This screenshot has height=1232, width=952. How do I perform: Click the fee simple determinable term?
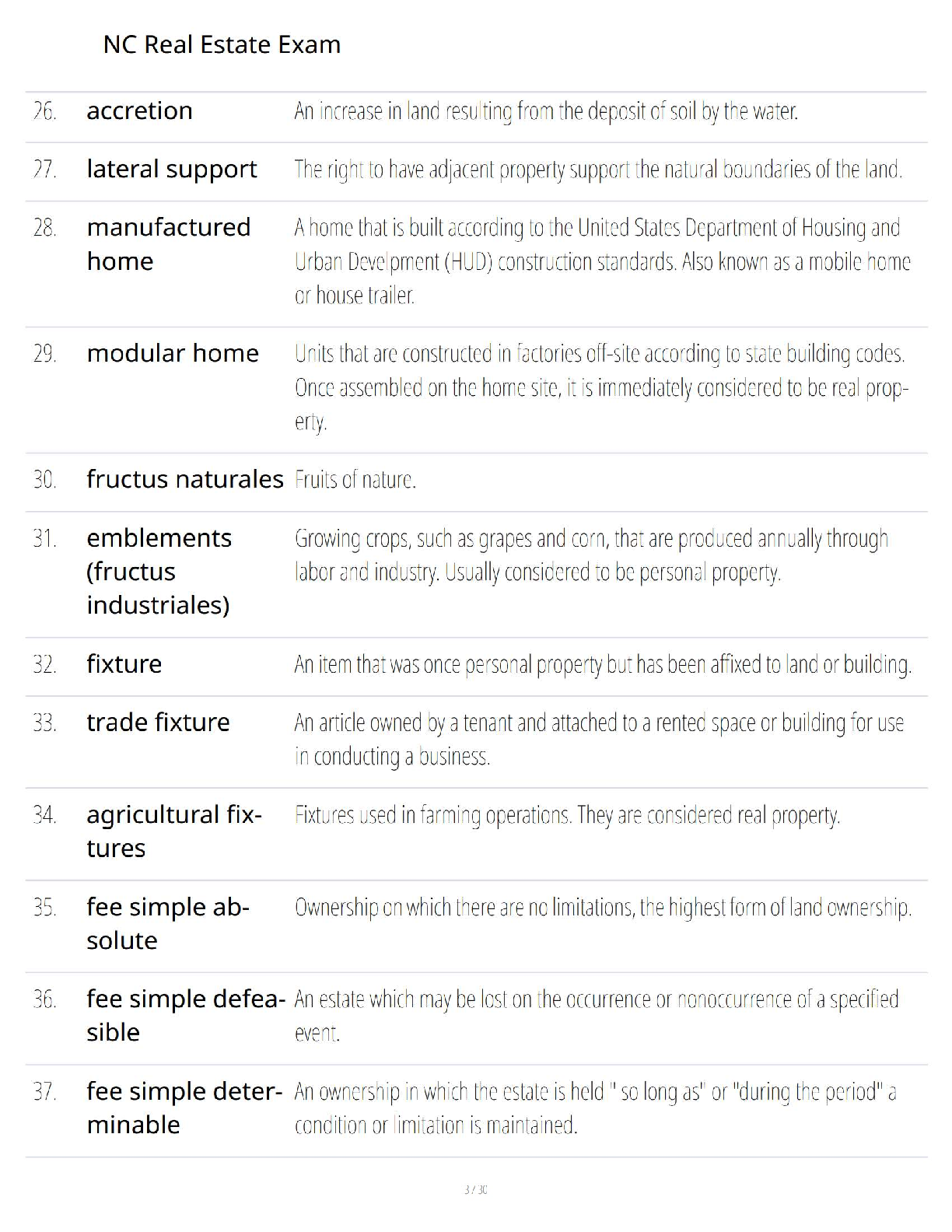click(x=184, y=1108)
